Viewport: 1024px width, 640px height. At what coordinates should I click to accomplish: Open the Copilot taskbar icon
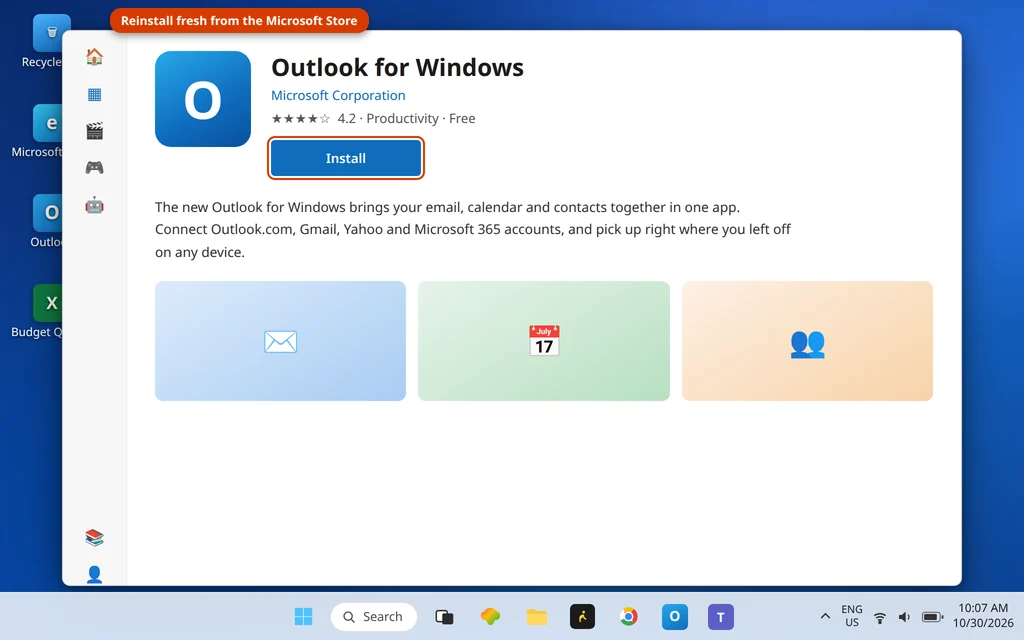[x=490, y=616]
